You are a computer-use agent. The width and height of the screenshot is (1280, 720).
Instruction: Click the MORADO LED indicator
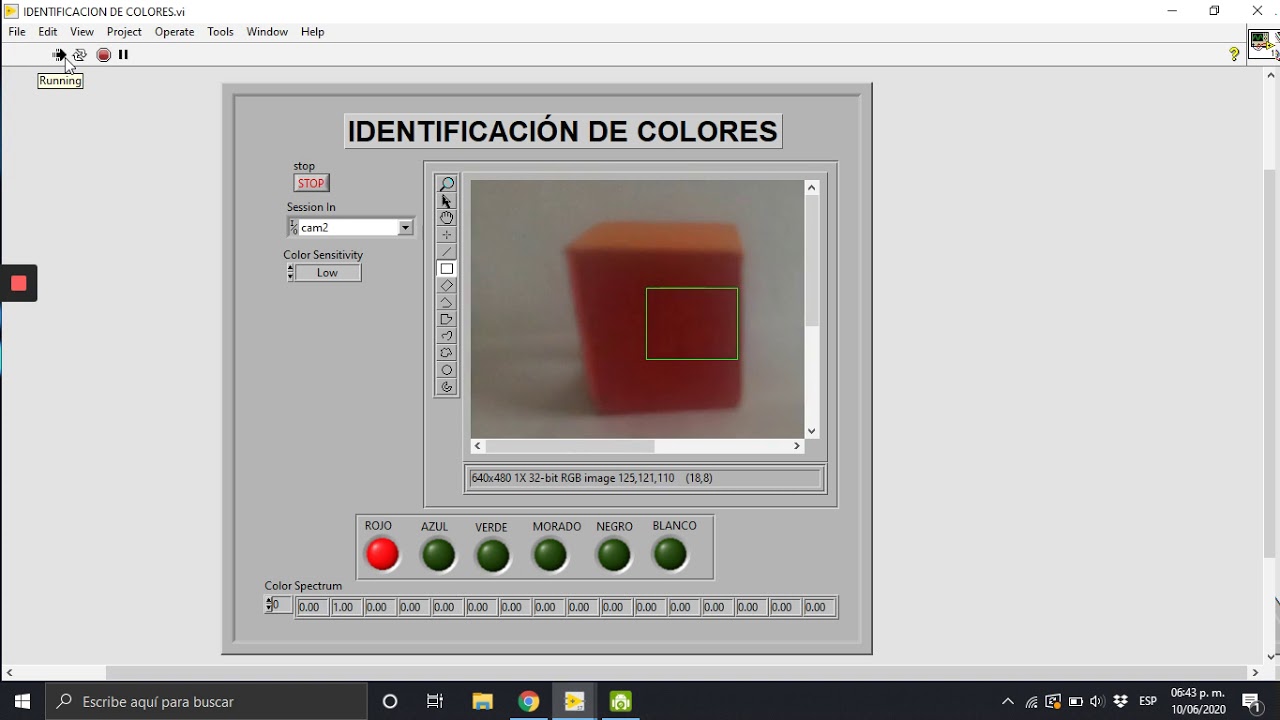(550, 555)
